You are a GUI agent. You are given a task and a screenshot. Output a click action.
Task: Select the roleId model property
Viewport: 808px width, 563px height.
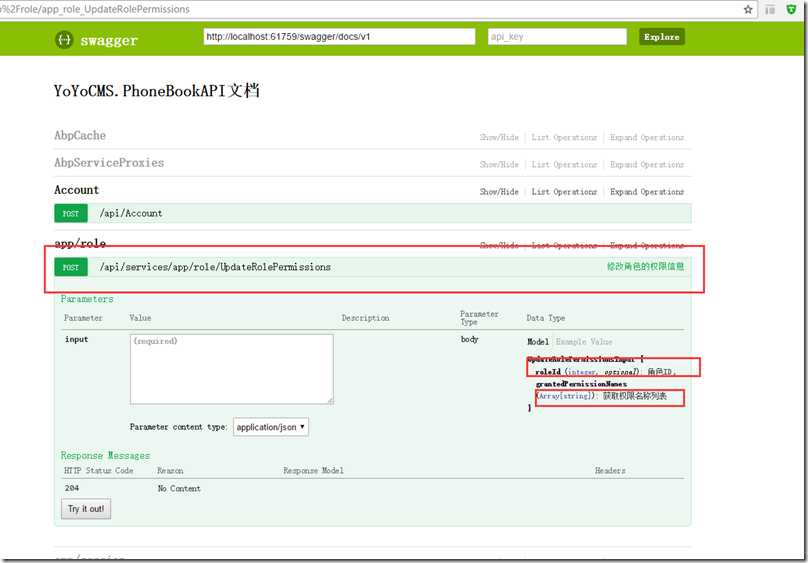click(548, 371)
